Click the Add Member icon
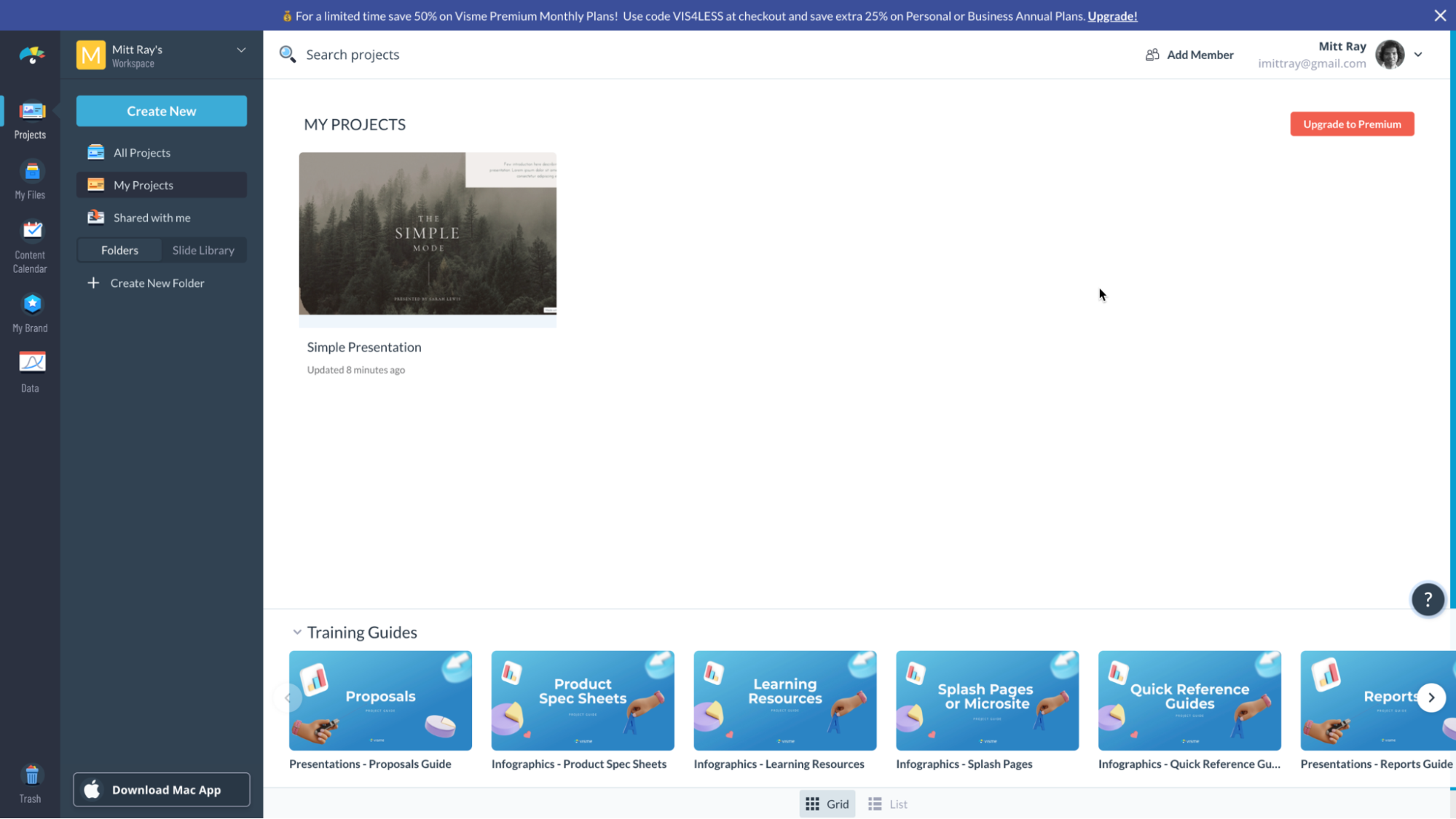This screenshot has width=1456, height=819. point(1152,54)
